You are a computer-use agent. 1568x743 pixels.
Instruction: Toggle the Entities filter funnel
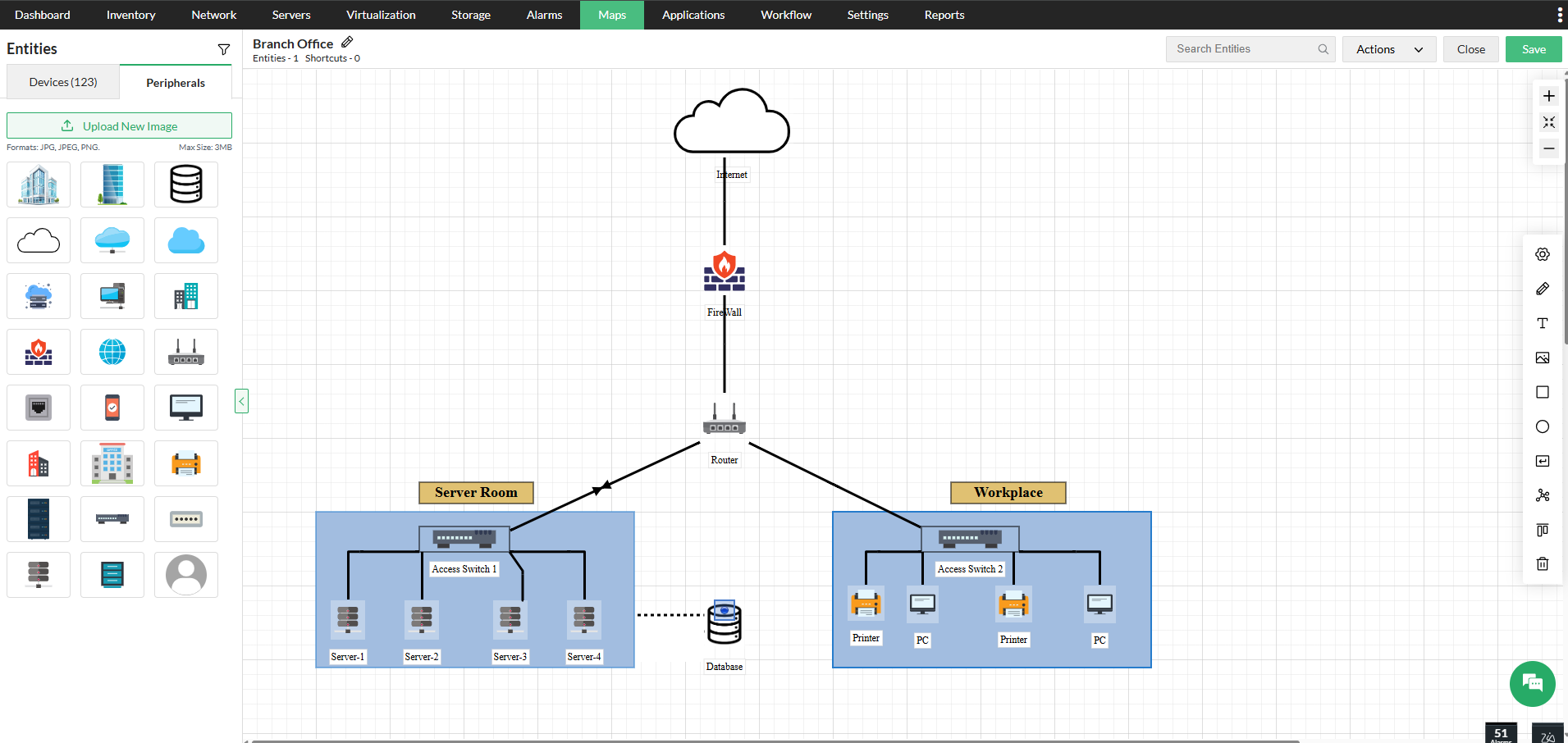224,49
